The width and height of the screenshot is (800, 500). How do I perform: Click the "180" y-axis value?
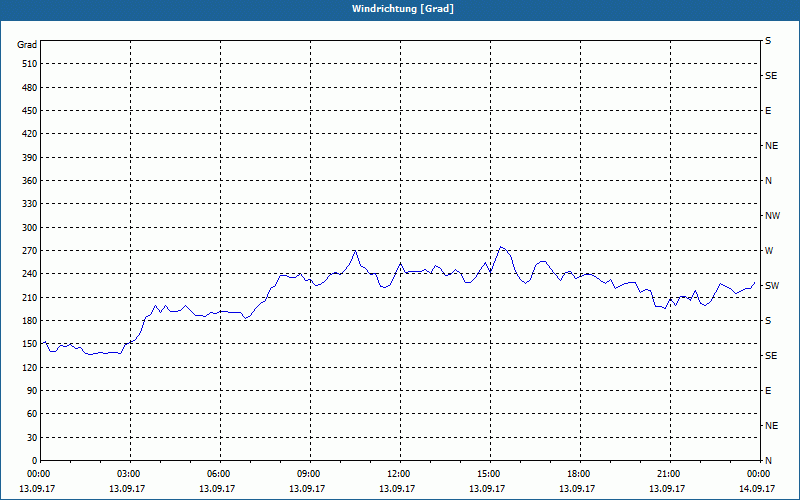pos(29,321)
